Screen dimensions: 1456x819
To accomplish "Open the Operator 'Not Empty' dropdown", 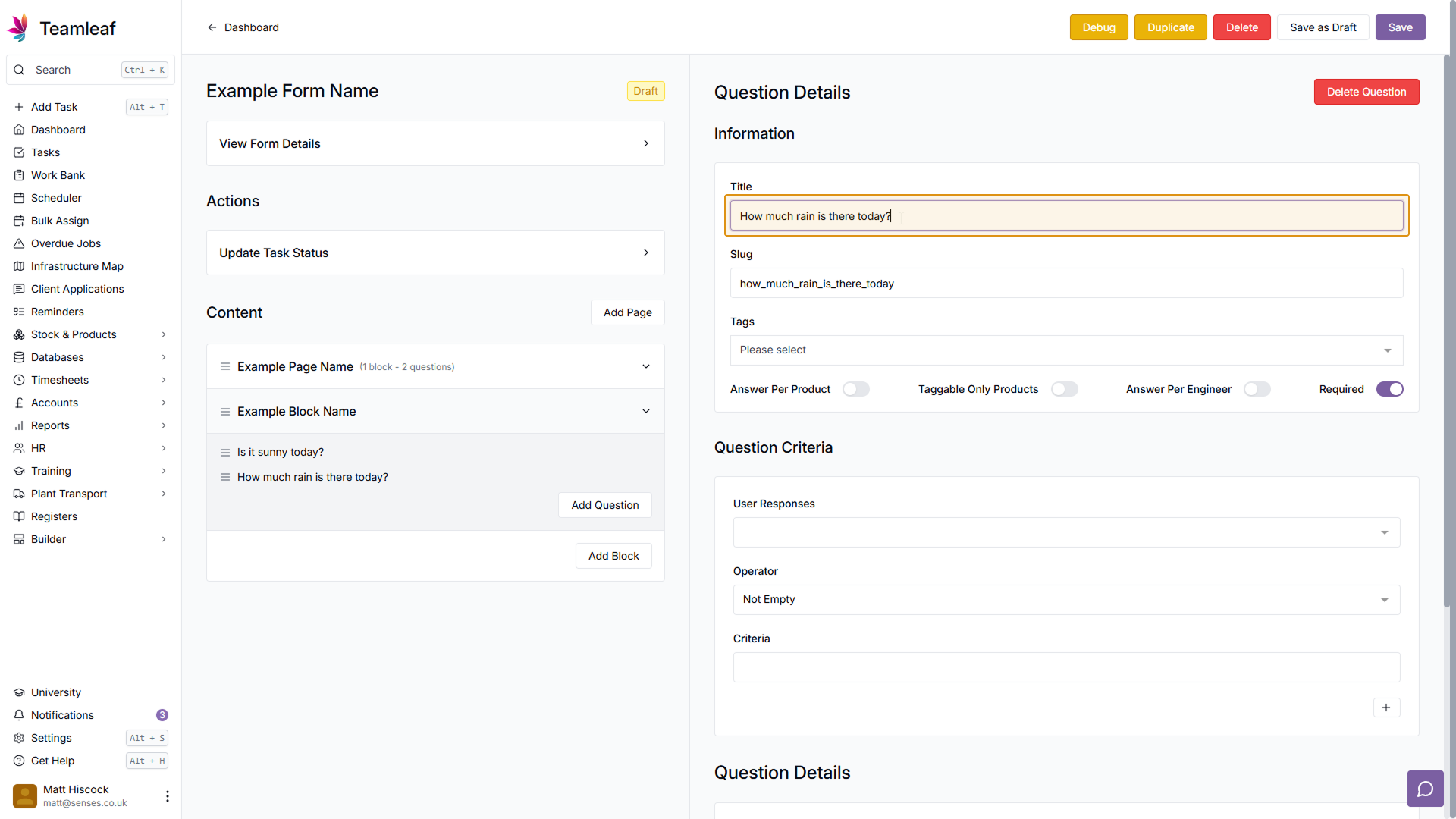I will coord(1065,600).
